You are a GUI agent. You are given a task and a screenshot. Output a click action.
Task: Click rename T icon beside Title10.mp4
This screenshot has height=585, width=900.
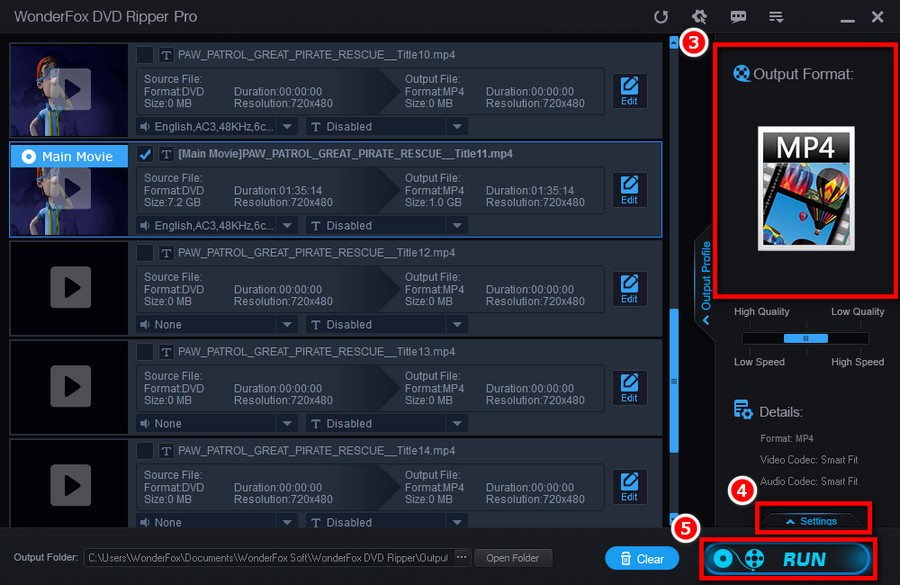point(166,55)
